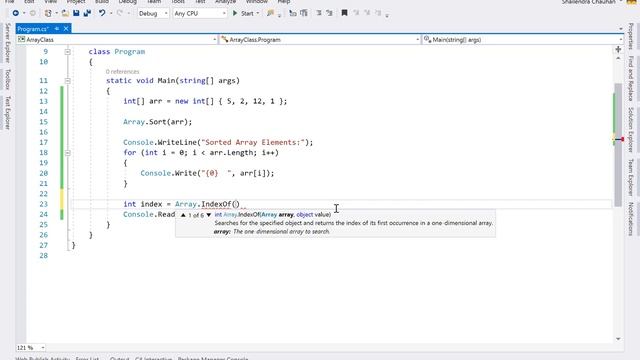Open the document tab overflow dropdown
This screenshot has height=360, width=640.
[620, 29]
